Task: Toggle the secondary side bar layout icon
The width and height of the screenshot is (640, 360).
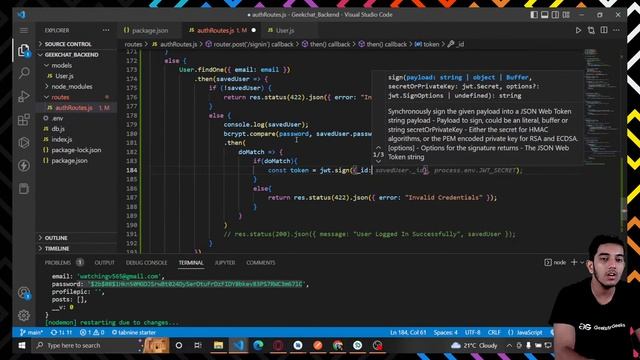Action: coord(555,15)
